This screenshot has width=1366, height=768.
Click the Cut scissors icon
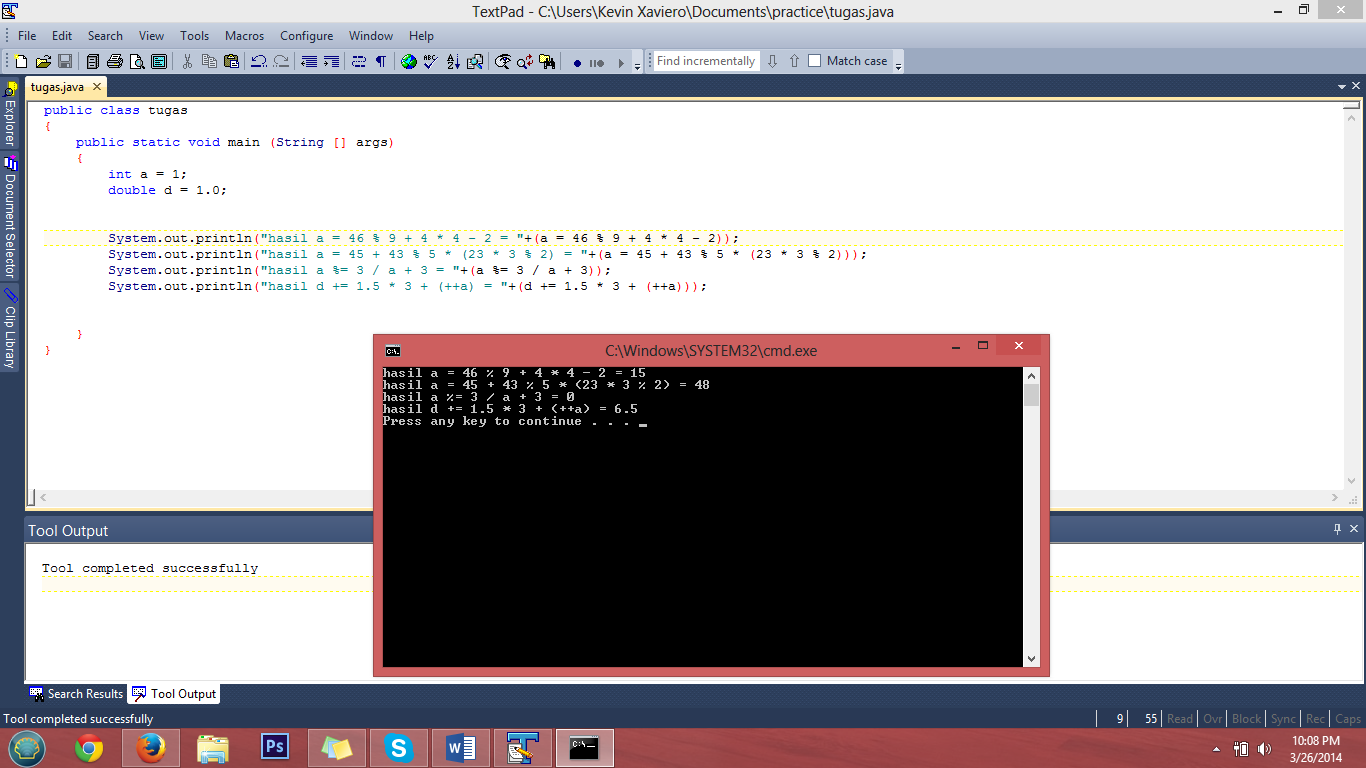coord(187,61)
